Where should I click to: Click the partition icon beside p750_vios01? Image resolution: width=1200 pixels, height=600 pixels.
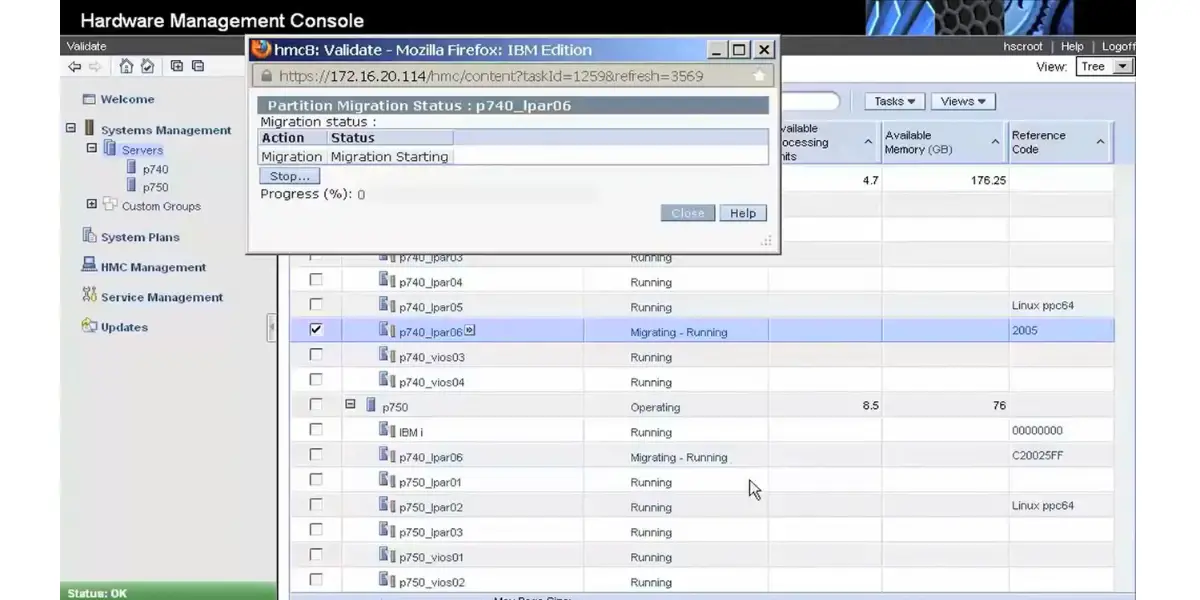tap(387, 555)
